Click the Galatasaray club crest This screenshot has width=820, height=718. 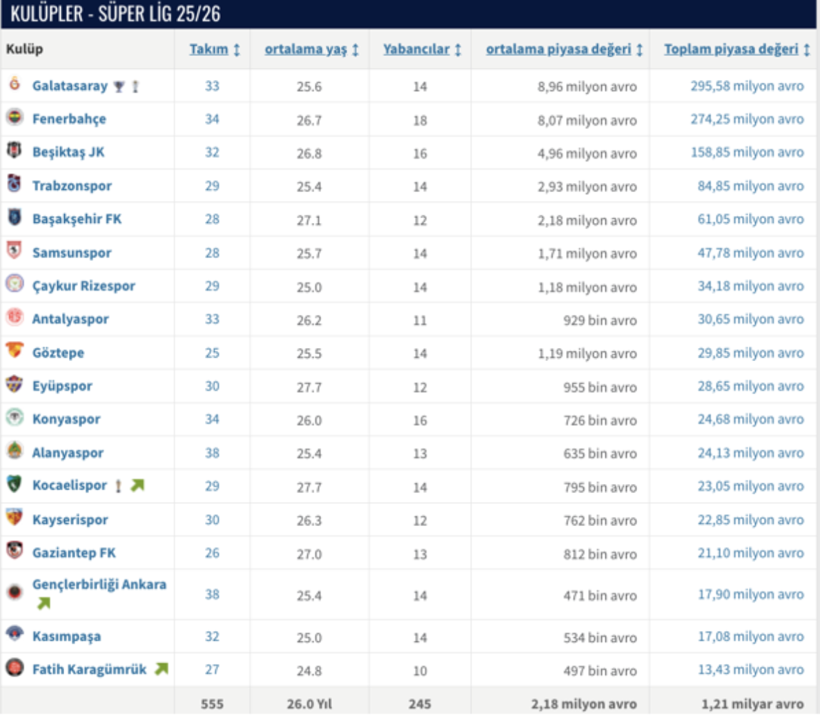tap(15, 84)
